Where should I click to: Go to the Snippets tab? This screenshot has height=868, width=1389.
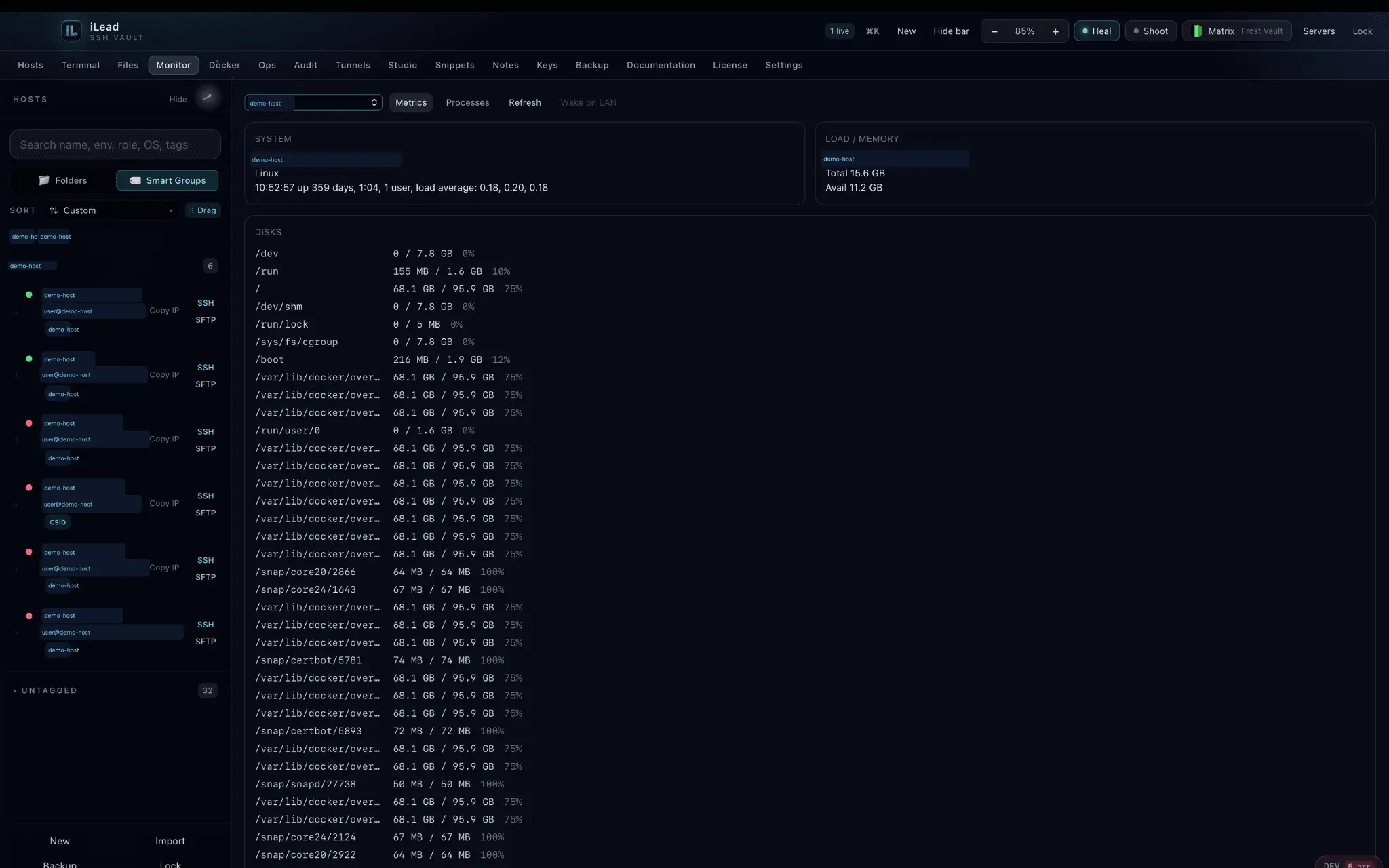coord(454,65)
